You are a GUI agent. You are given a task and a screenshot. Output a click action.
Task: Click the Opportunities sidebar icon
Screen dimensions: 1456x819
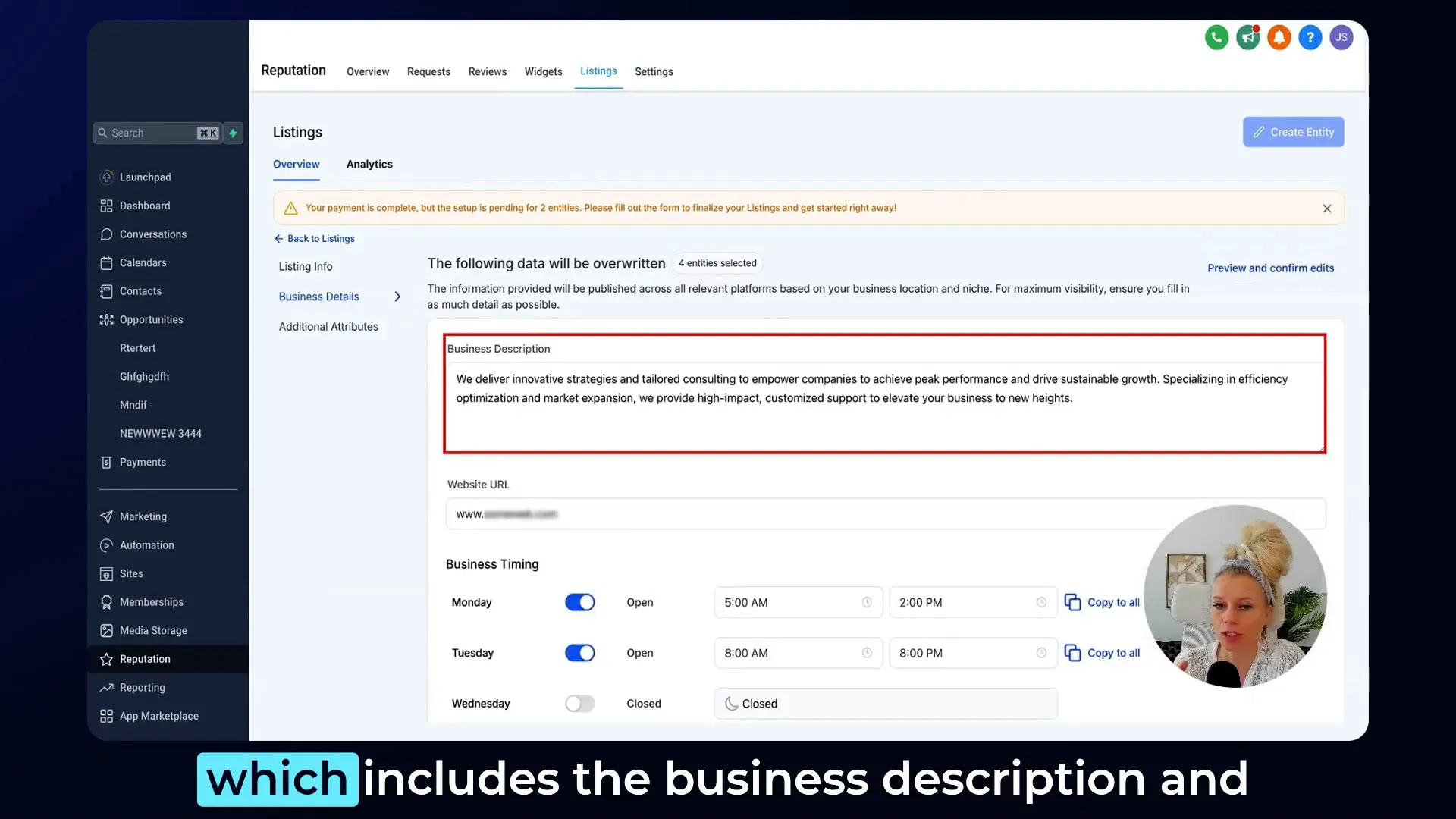tap(107, 319)
